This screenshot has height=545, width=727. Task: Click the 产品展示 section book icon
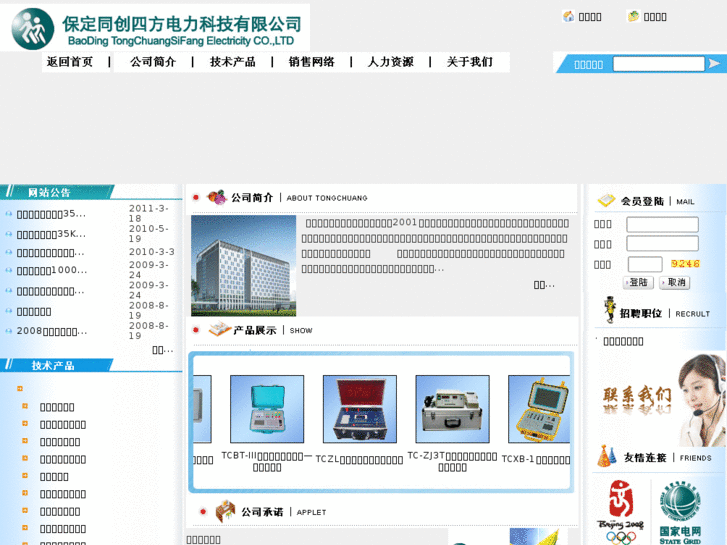pos(219,329)
